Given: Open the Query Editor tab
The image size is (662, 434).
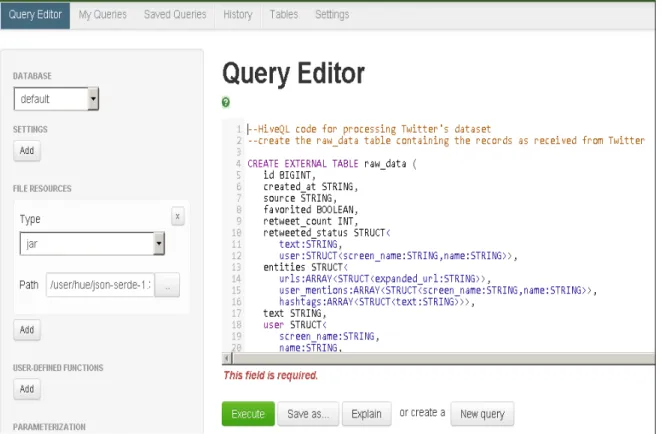Looking at the screenshot, I should coord(35,15).
